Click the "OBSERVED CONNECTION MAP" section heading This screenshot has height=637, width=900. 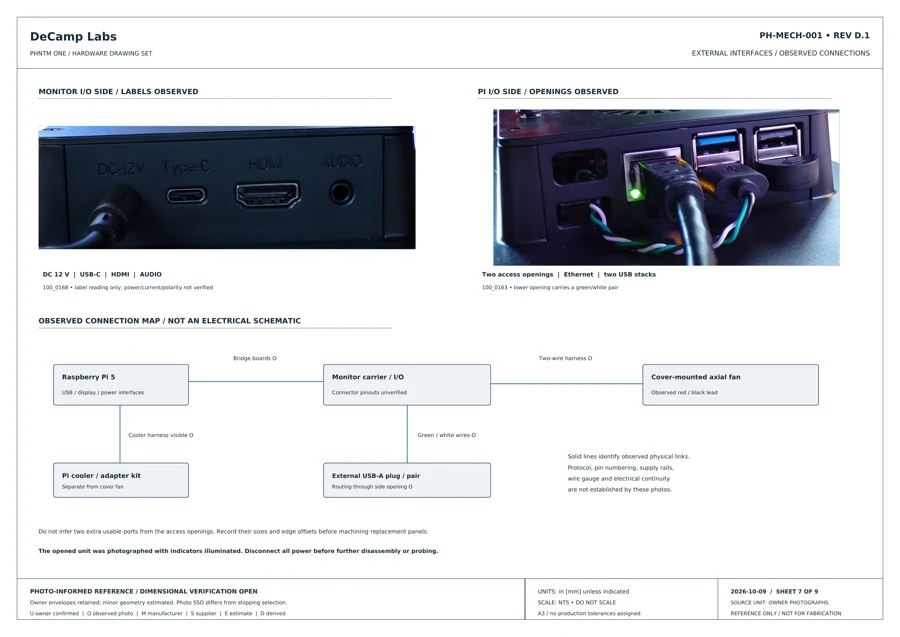pyautogui.click(x=169, y=321)
